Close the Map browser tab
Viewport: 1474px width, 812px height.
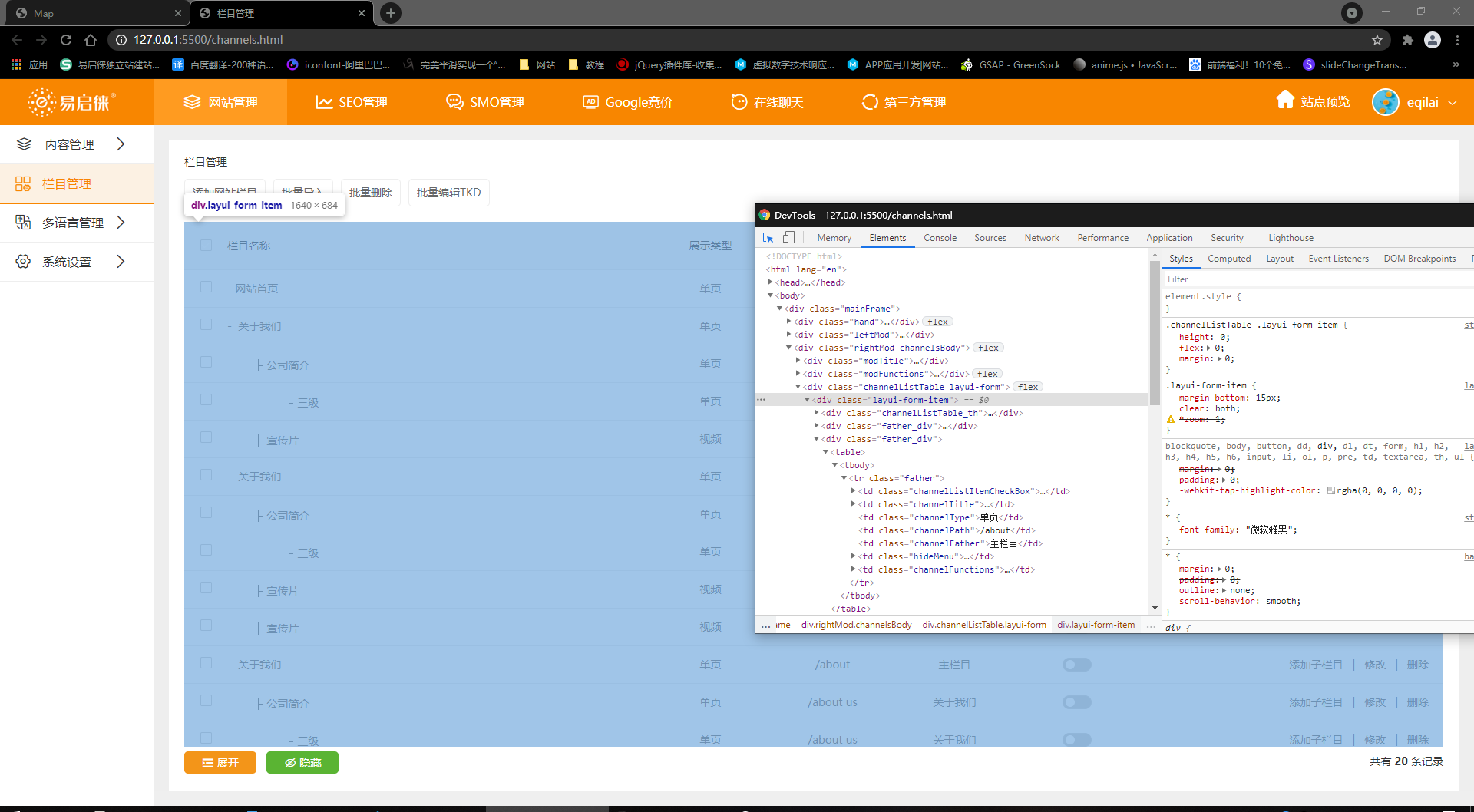point(178,13)
